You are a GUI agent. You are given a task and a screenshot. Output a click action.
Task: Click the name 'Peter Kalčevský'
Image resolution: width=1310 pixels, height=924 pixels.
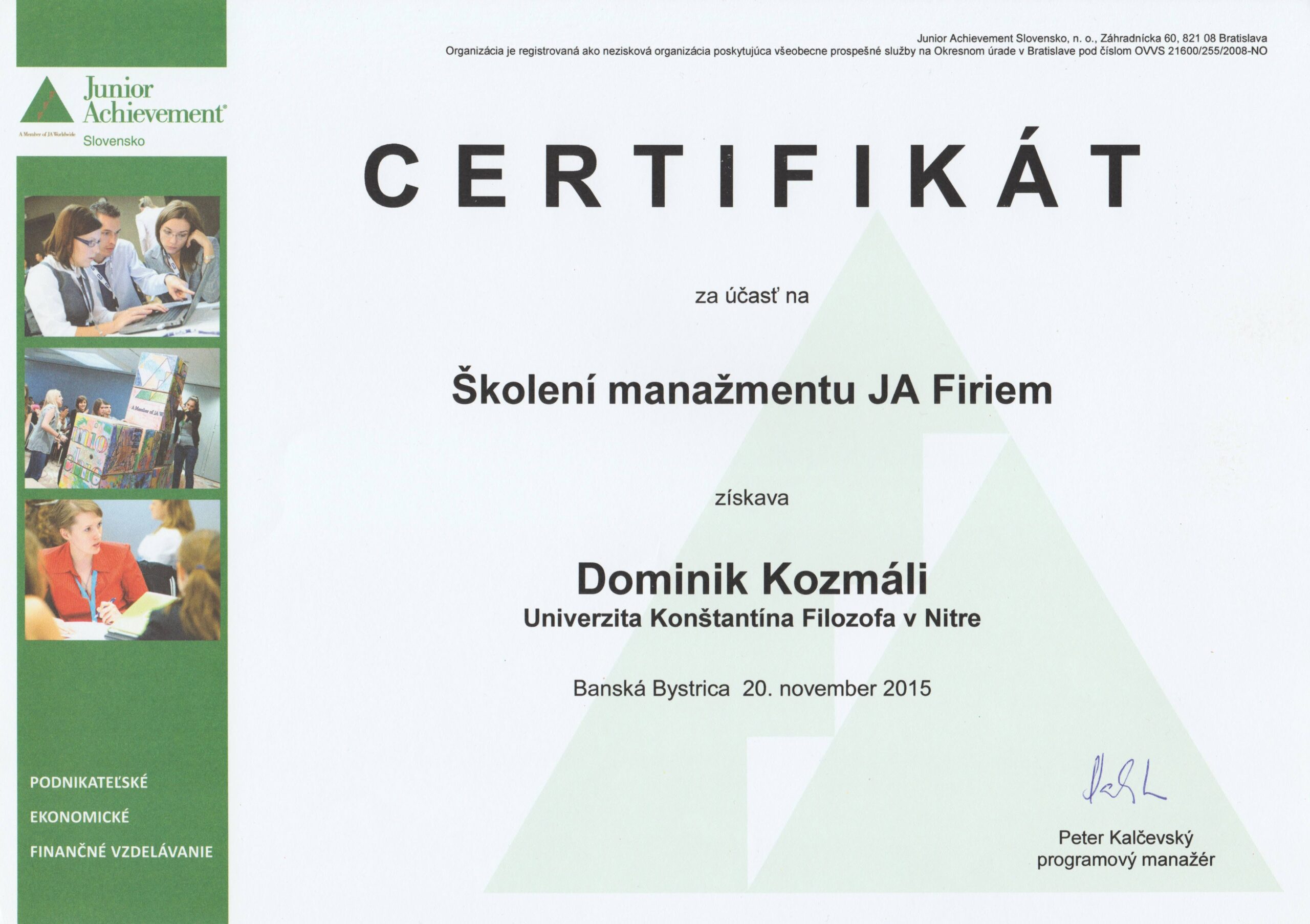coord(1126,838)
